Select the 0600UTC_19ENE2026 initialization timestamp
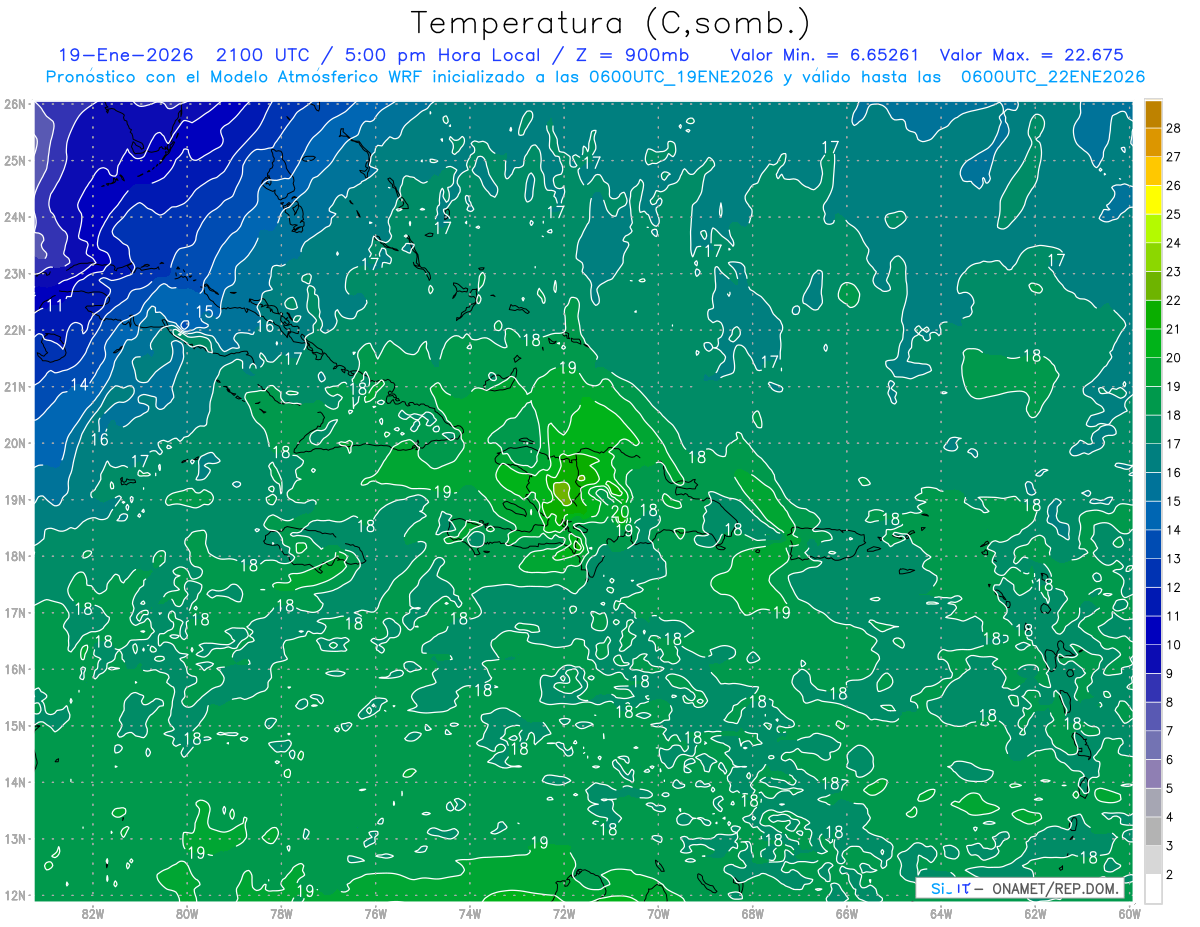 coord(680,77)
